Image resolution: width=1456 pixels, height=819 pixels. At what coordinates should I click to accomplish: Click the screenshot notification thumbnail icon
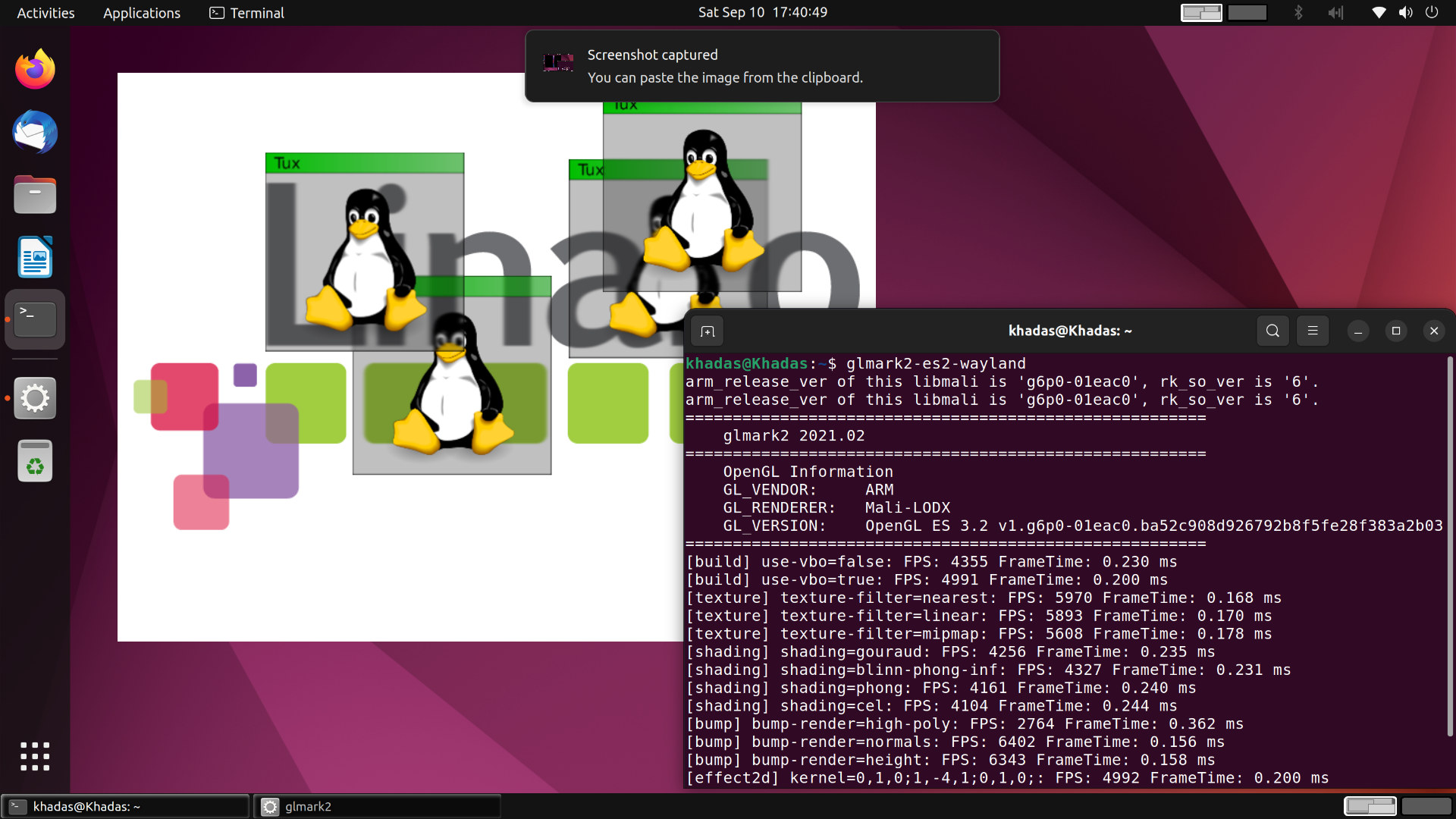[x=558, y=63]
